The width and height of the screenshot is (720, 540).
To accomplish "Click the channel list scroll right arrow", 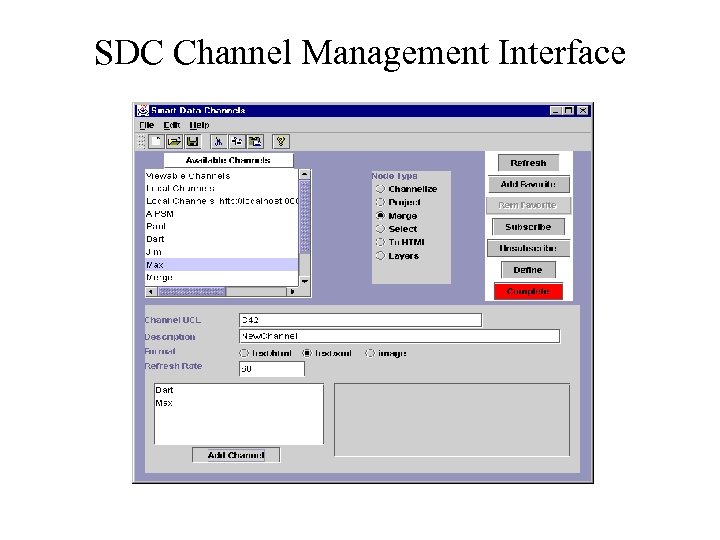I will coord(292,292).
